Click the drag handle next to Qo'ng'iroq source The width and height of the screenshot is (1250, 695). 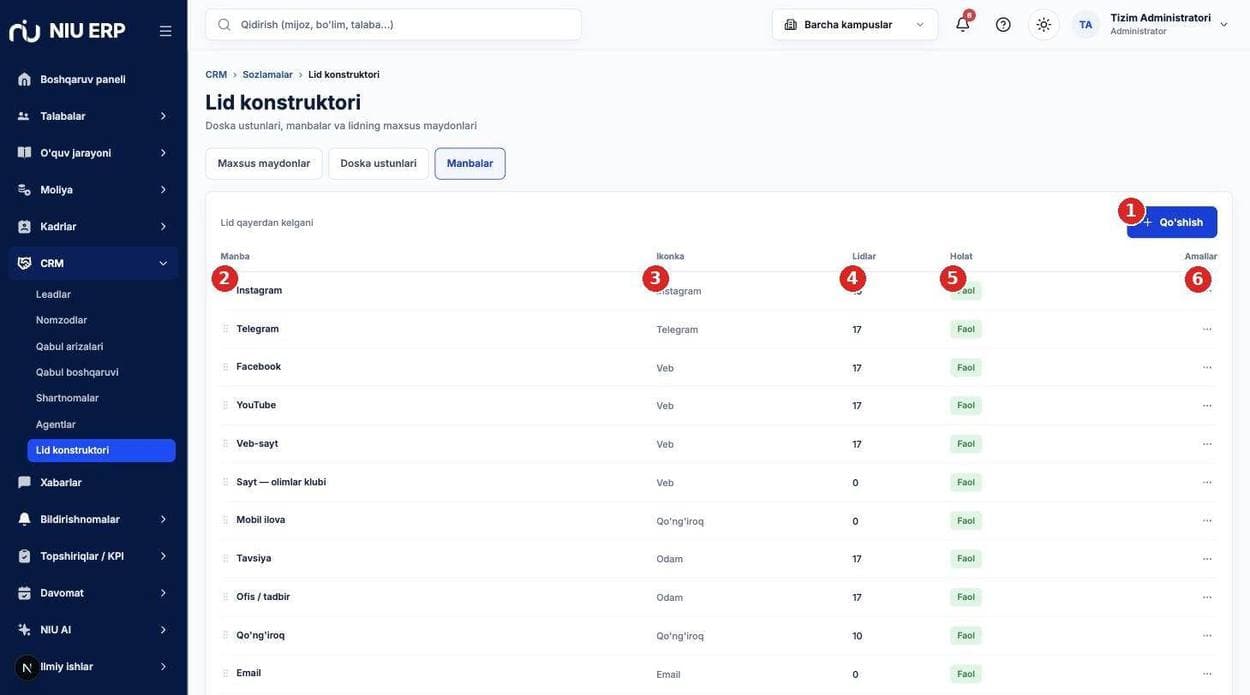tap(225, 635)
